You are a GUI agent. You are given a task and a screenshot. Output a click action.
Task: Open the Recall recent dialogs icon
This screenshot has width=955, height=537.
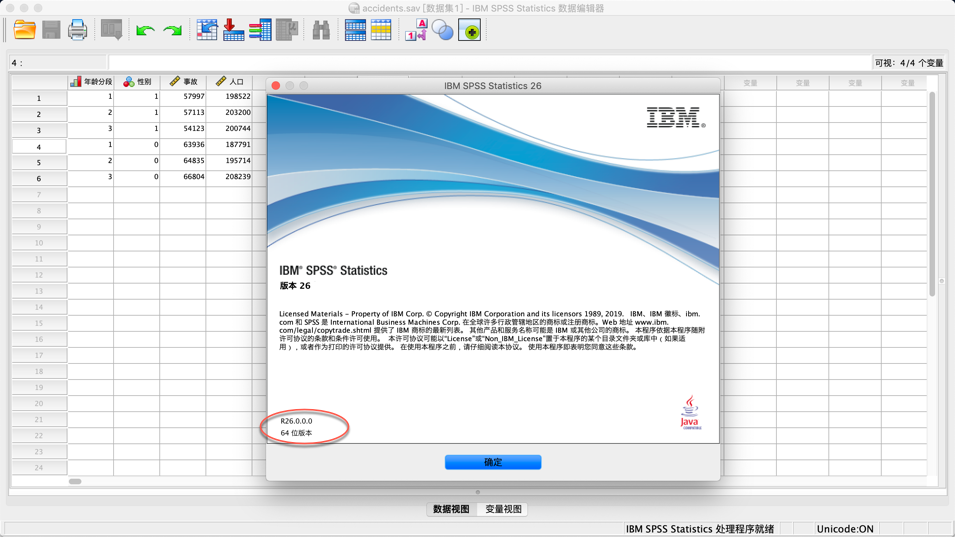111,30
